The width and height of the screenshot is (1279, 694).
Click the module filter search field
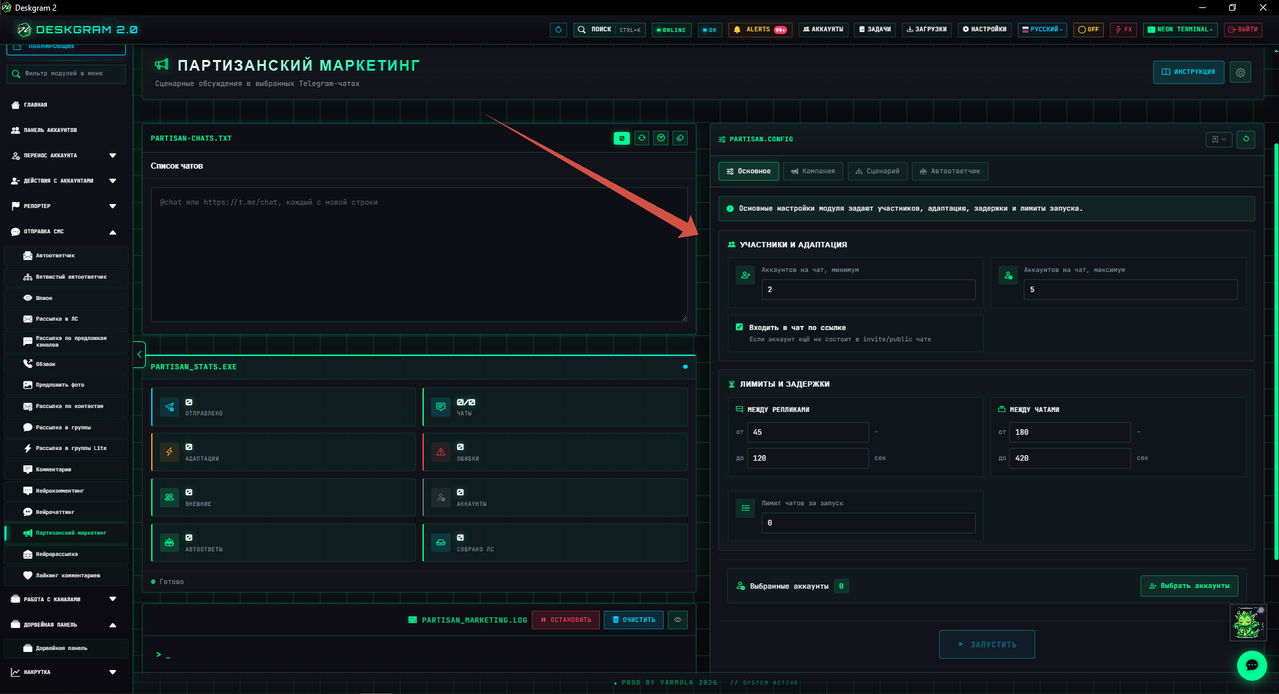pyautogui.click(x=66, y=73)
